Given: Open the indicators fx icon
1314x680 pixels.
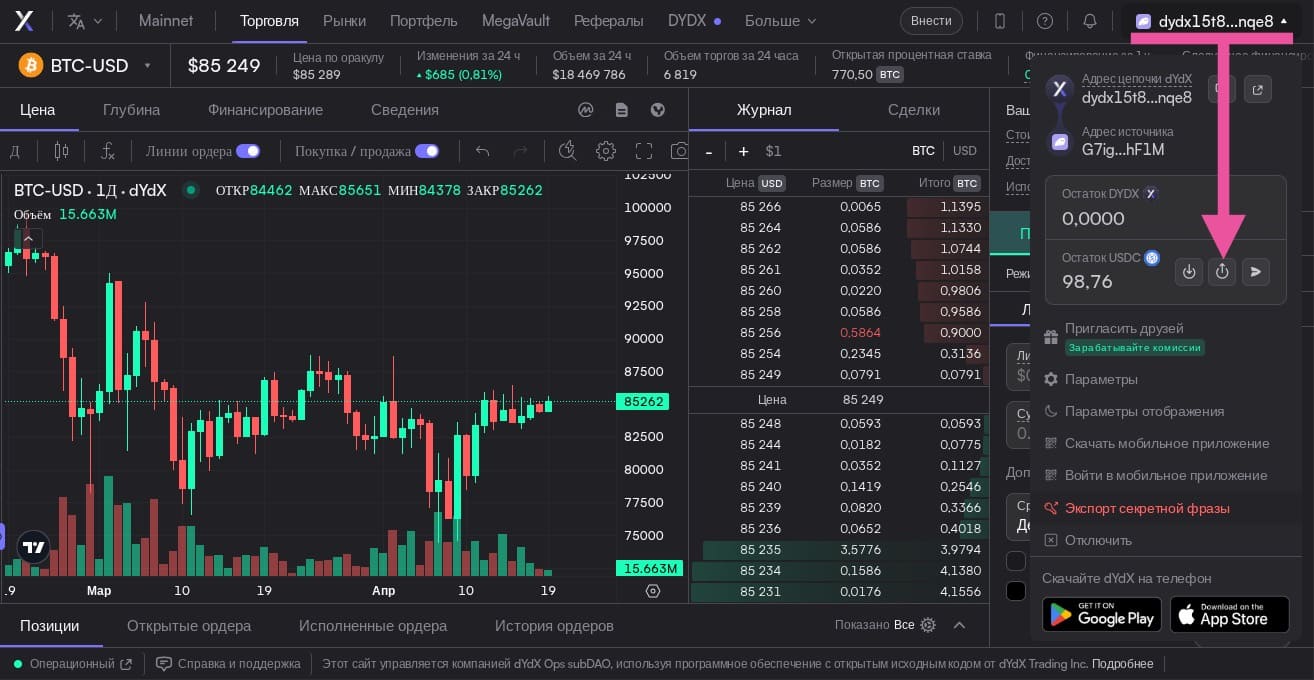Looking at the screenshot, I should click(108, 151).
